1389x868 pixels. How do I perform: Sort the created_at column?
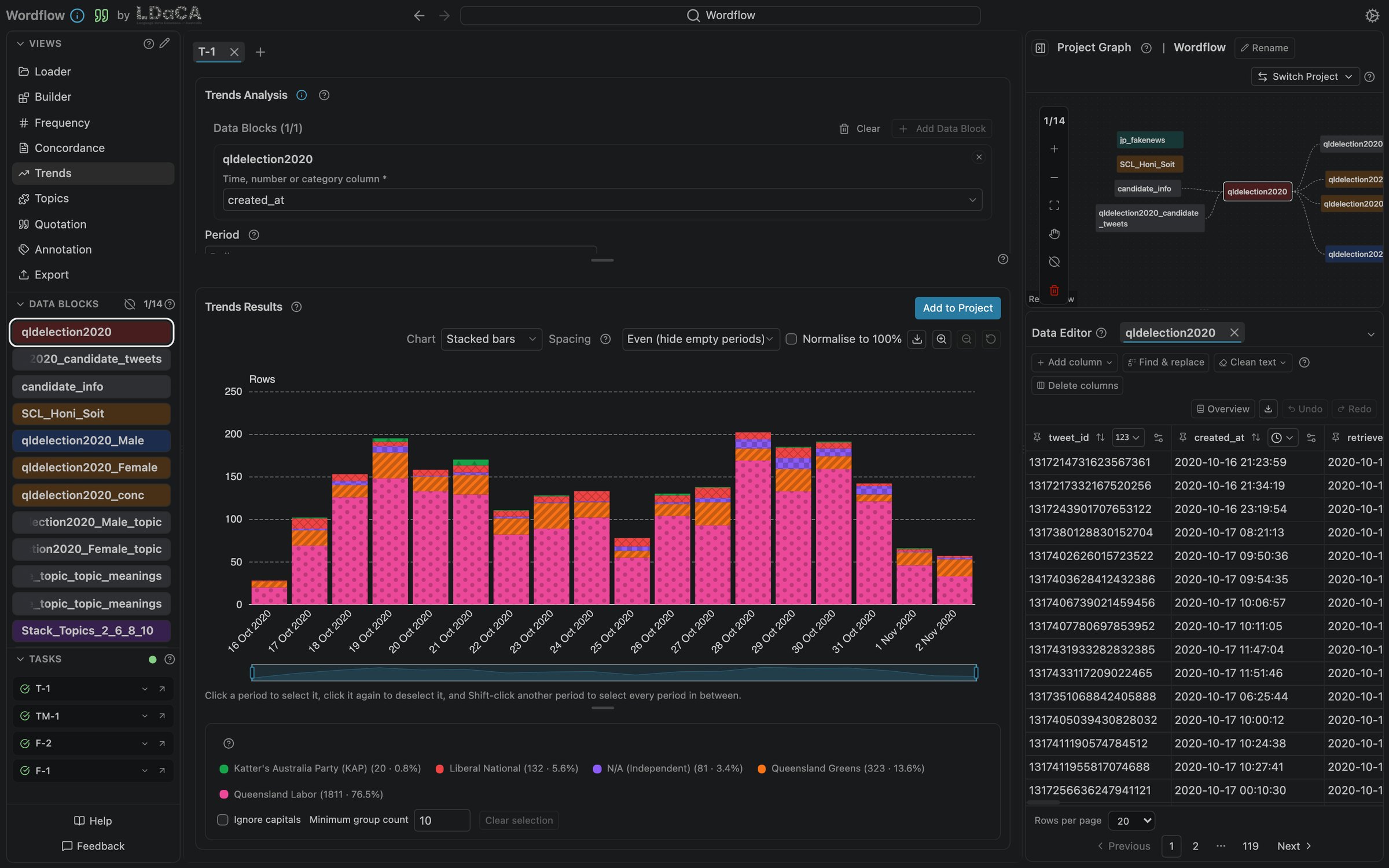(x=1255, y=437)
